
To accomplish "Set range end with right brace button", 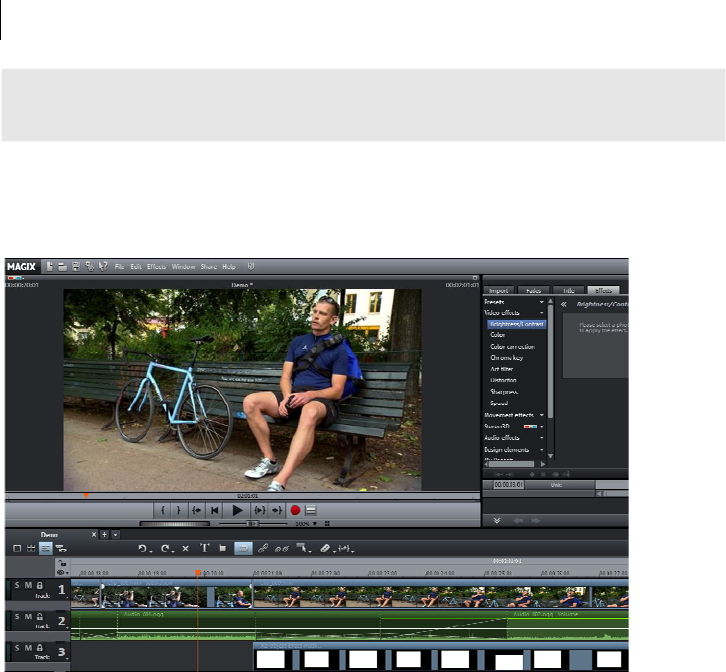I will pyautogui.click(x=179, y=510).
